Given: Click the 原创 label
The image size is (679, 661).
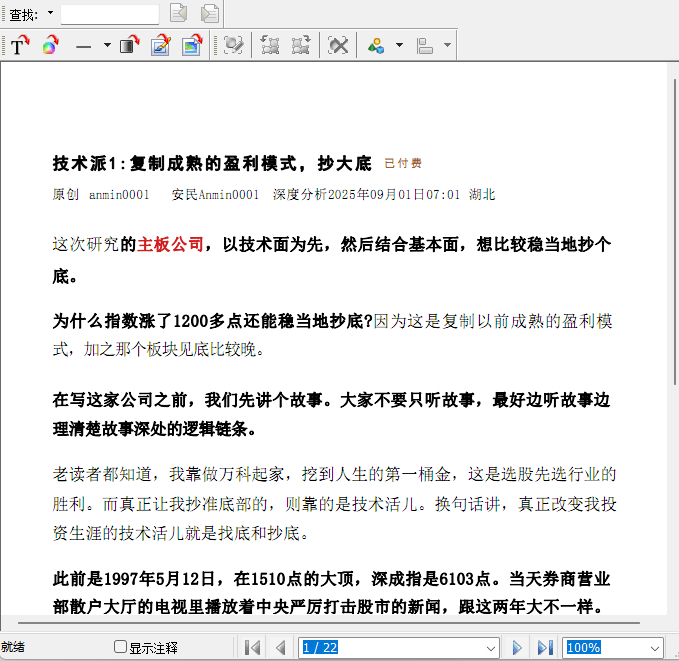Looking at the screenshot, I should tap(66, 194).
